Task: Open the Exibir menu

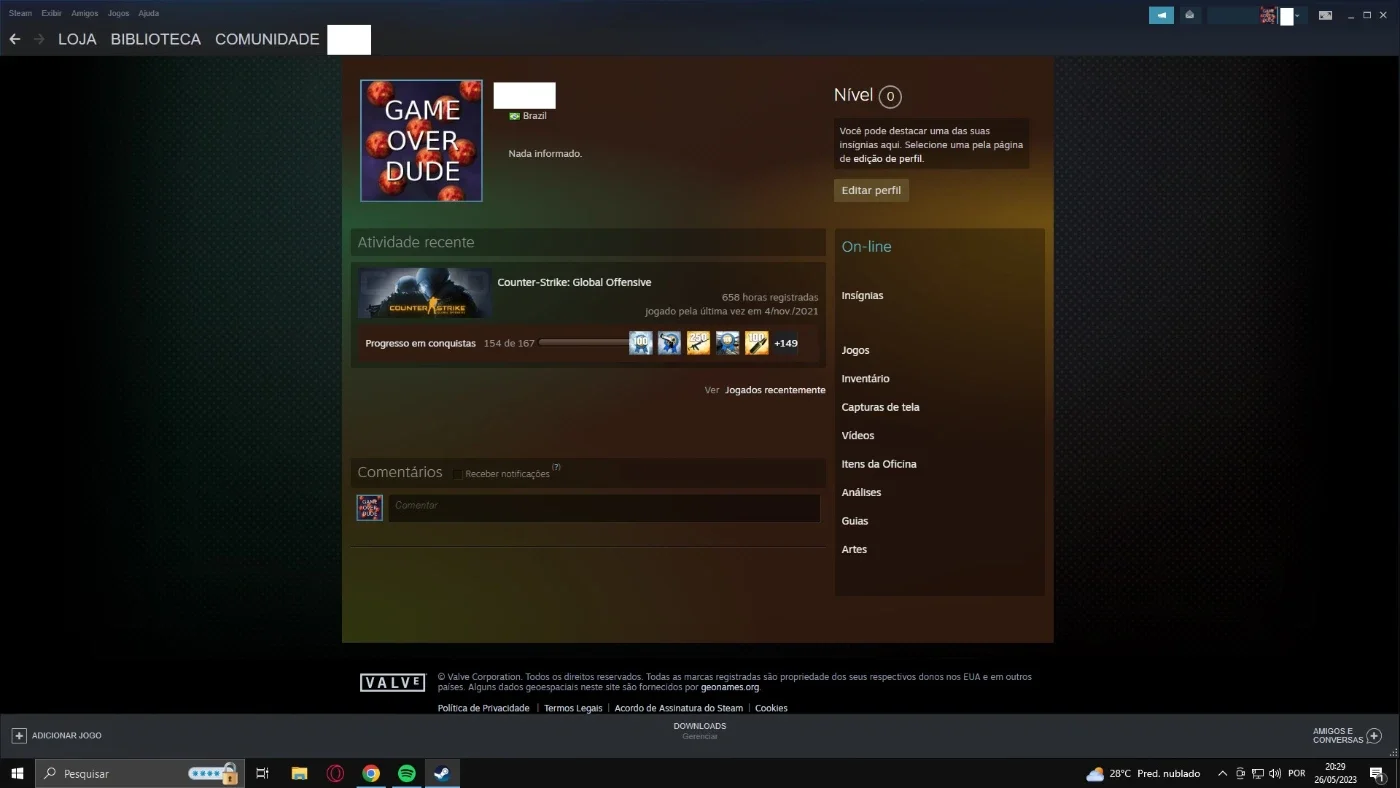Action: point(51,14)
